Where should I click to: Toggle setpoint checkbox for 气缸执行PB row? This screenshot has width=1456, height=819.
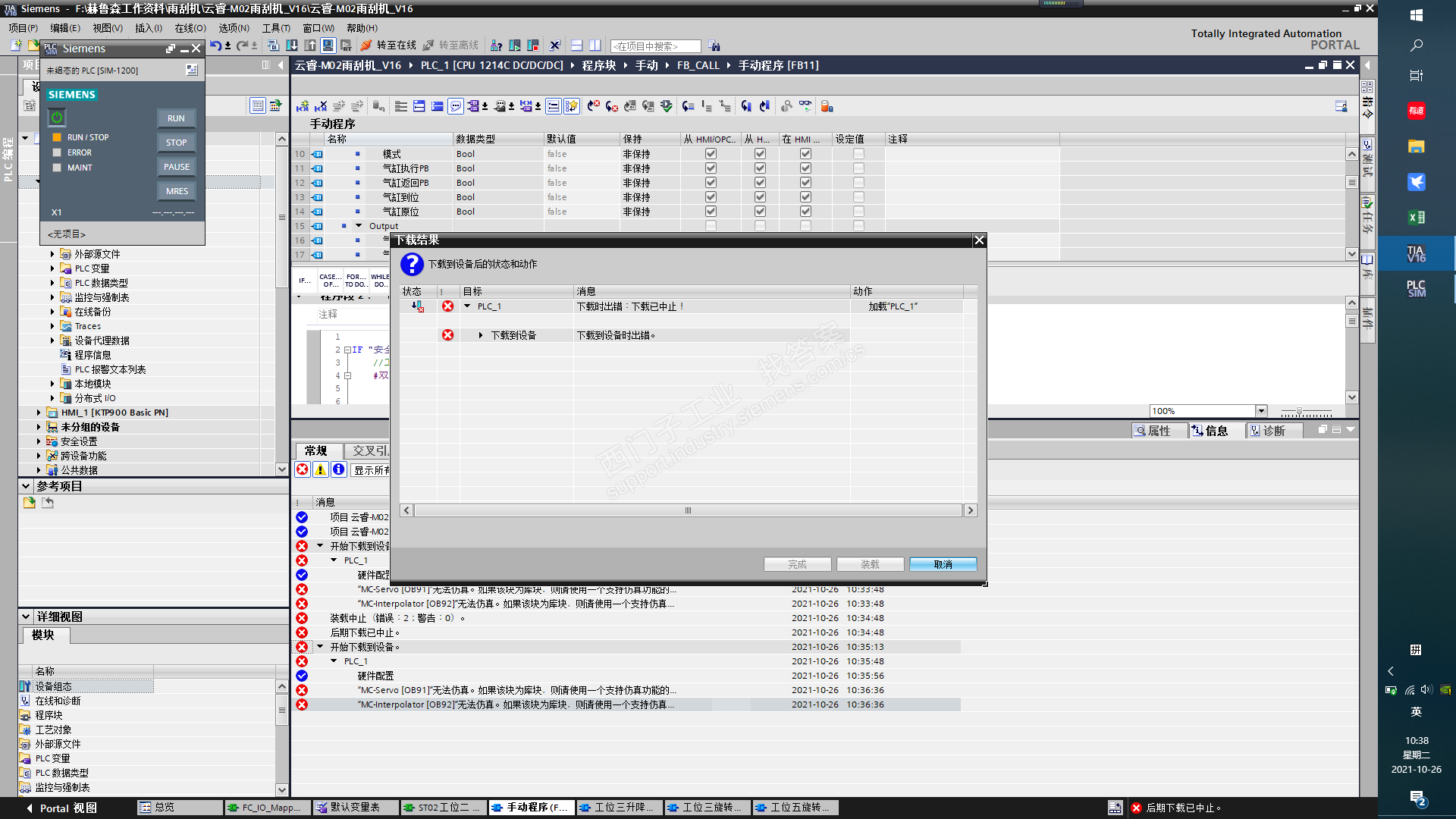coord(858,168)
